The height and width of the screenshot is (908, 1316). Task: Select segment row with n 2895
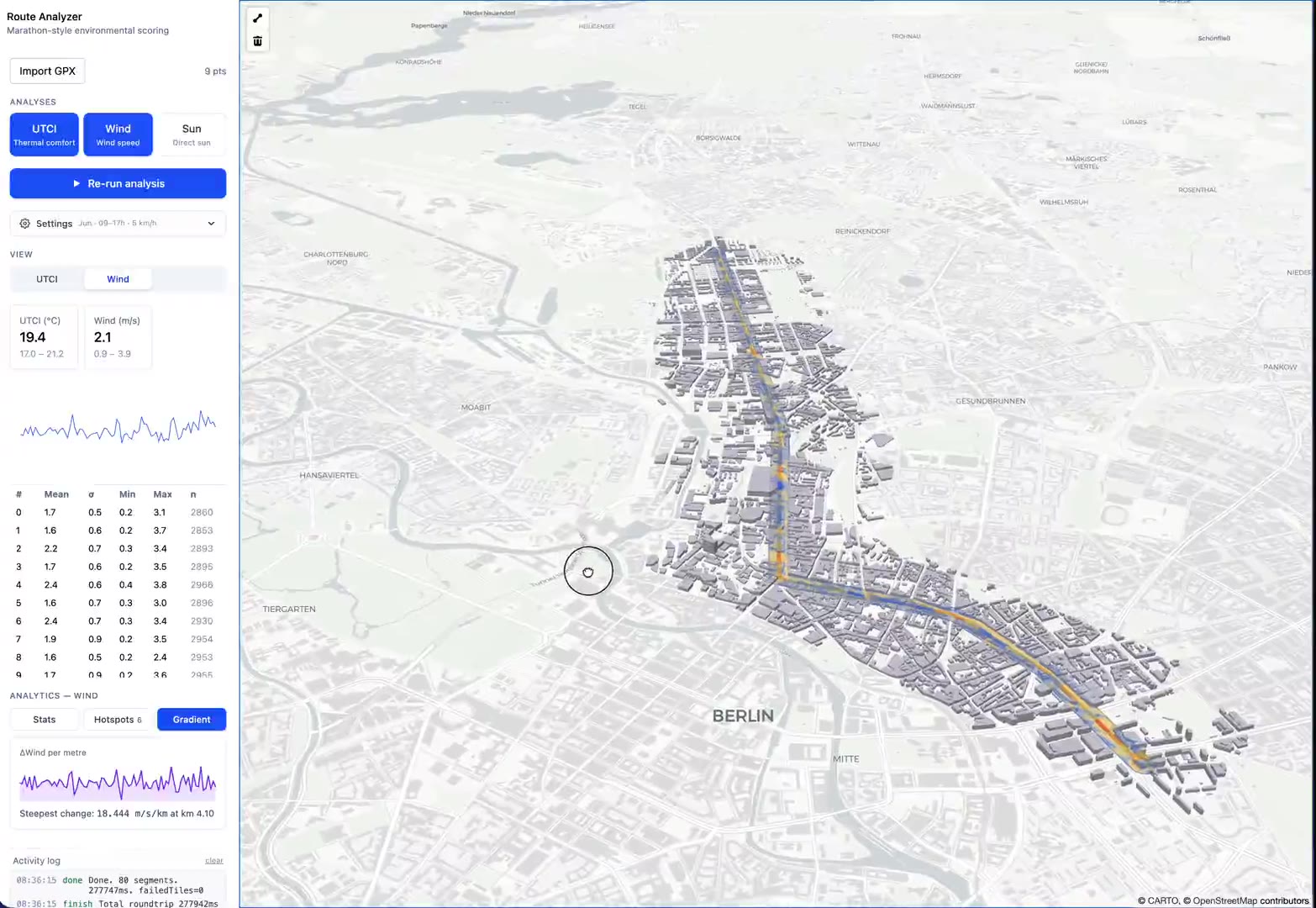point(118,567)
